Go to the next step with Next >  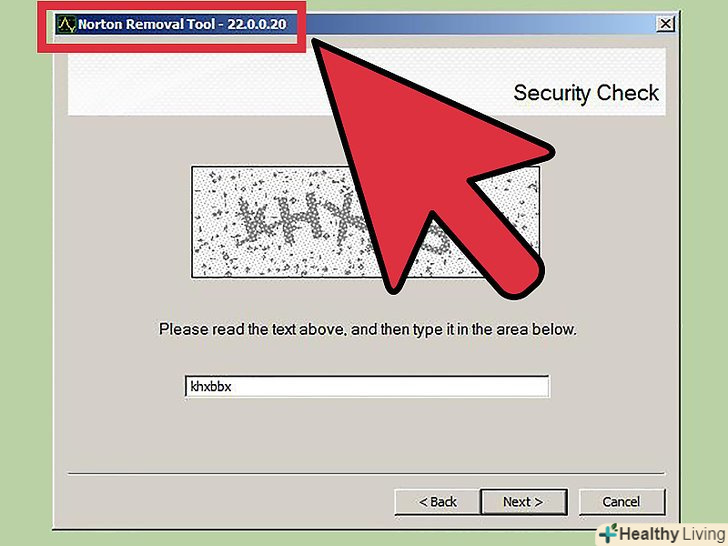[x=523, y=502]
